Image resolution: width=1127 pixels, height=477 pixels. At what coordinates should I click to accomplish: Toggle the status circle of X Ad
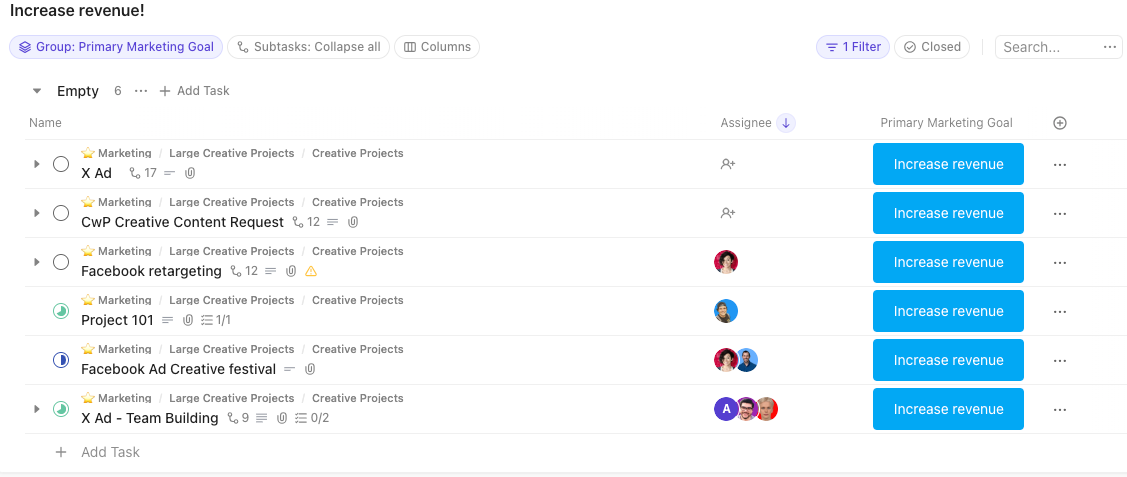tap(61, 164)
